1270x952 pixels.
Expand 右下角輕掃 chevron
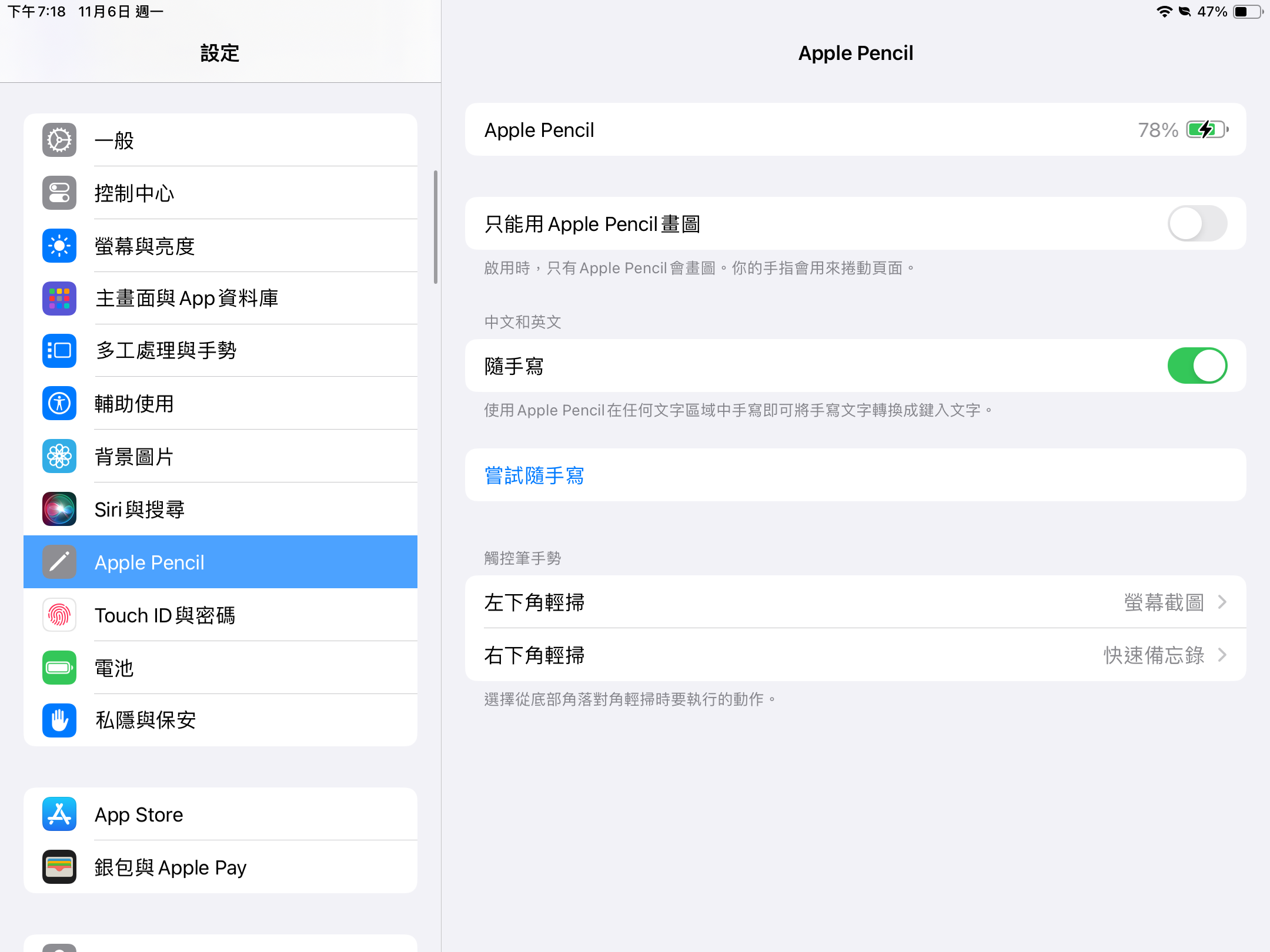point(1222,655)
